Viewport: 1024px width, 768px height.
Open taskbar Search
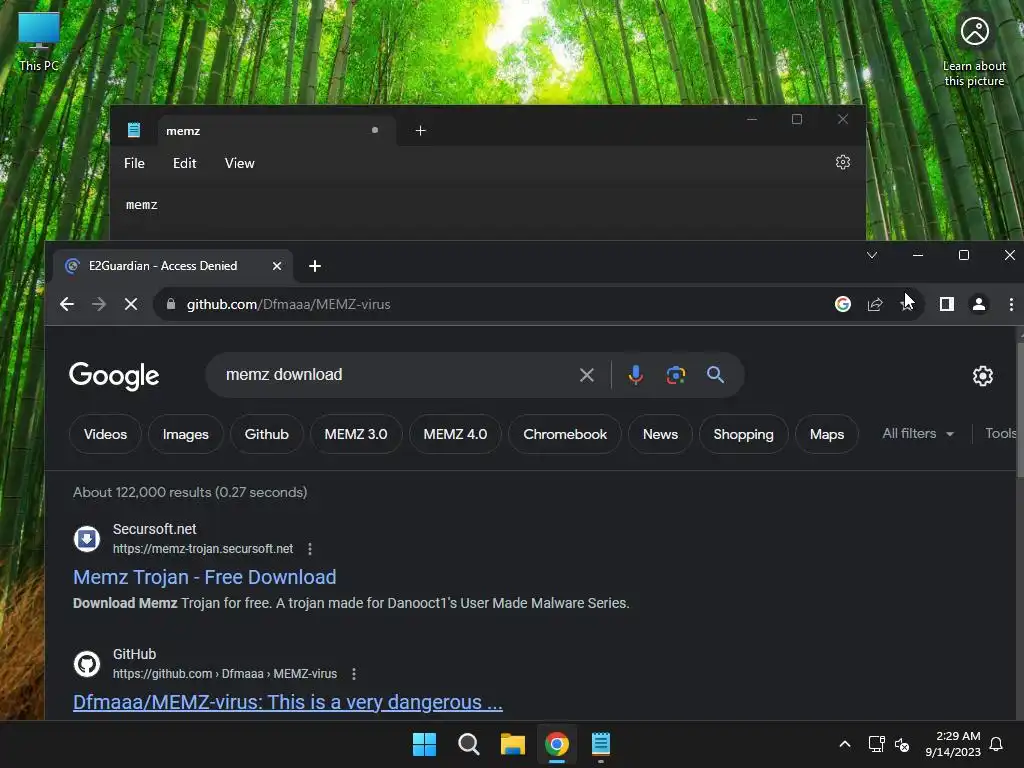468,744
